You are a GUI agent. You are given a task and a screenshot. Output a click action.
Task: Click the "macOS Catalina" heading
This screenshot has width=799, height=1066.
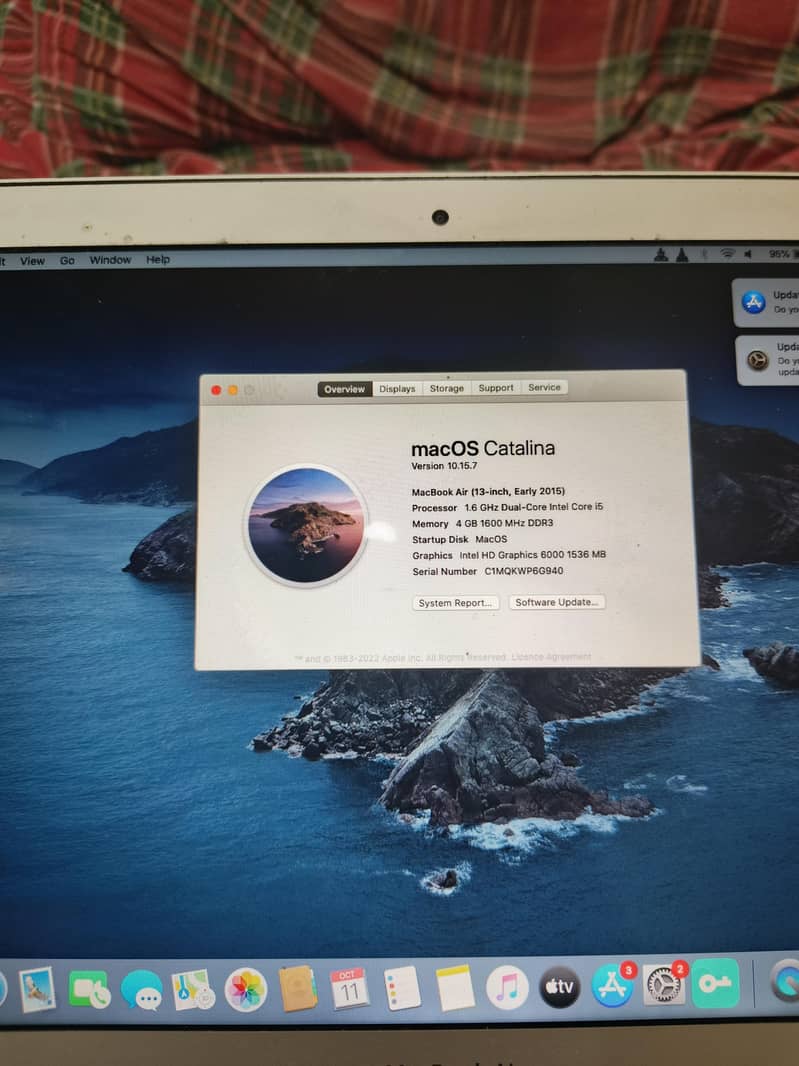[483, 449]
